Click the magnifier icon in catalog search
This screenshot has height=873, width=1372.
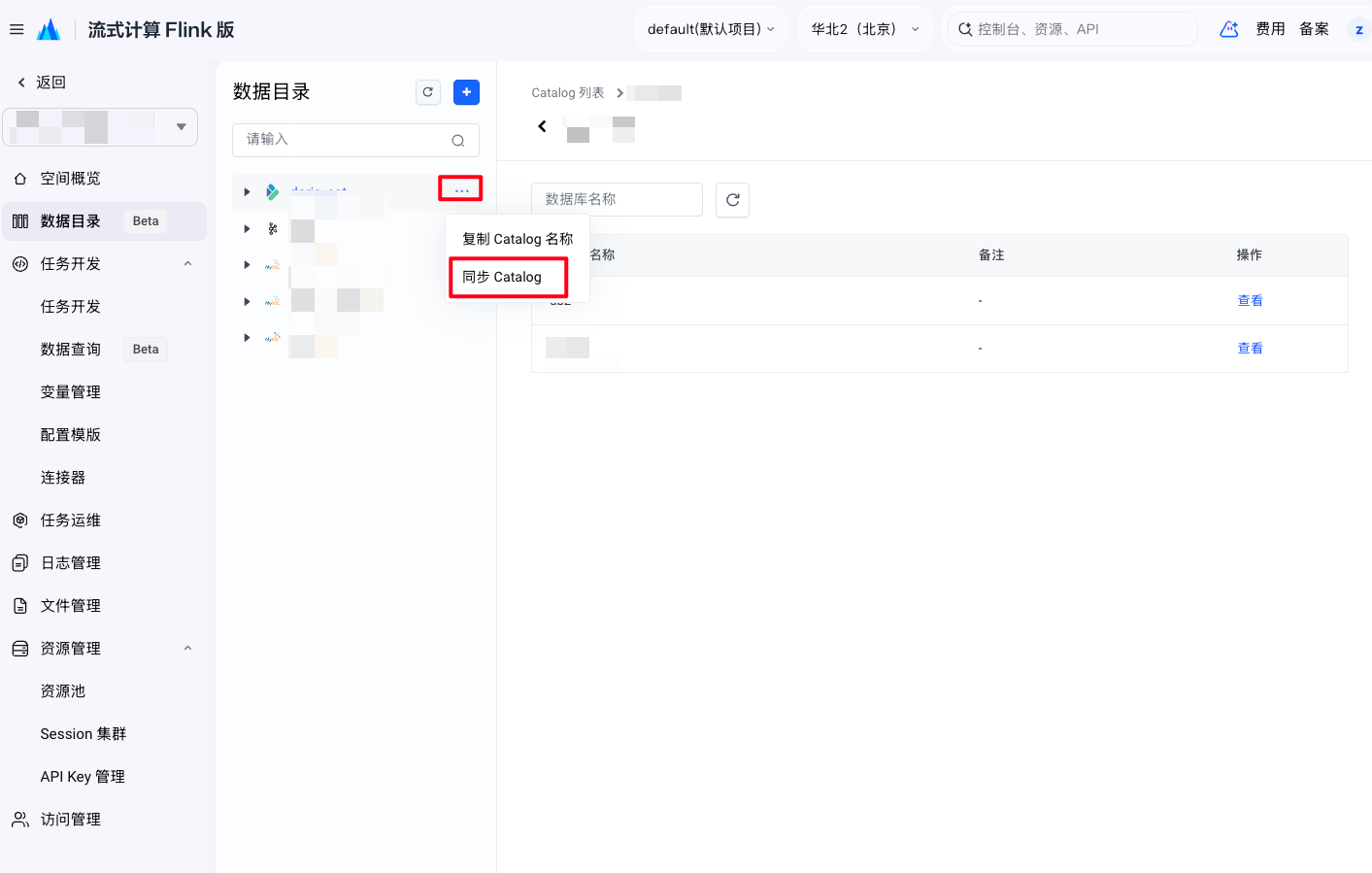(x=458, y=141)
